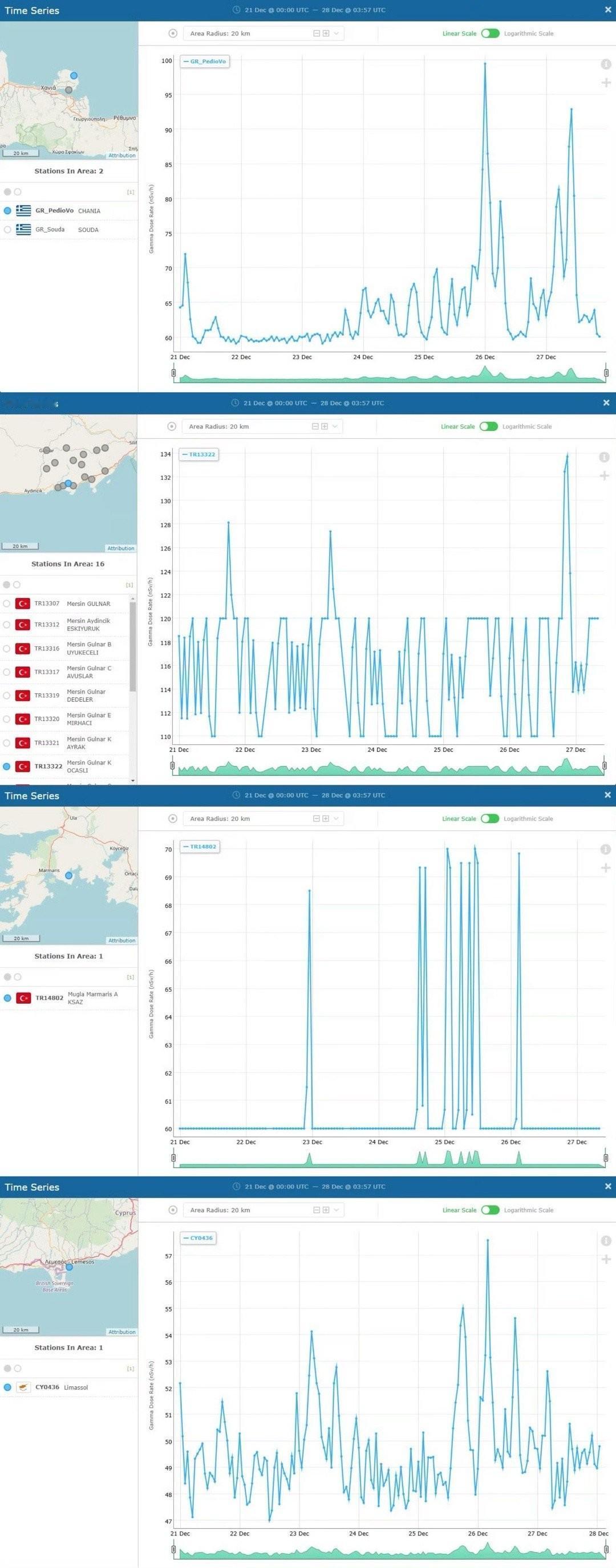This screenshot has height=1568, width=616.
Task: Increase area radius with plus icon in CY0436 panel
Action: 326,1210
